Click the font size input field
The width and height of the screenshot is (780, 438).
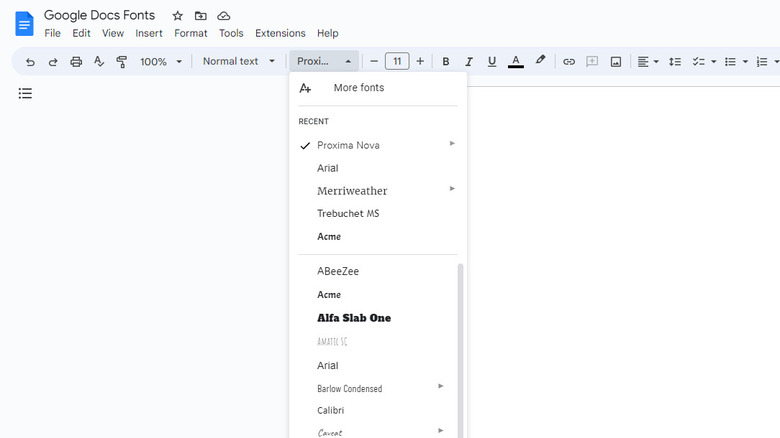(397, 62)
